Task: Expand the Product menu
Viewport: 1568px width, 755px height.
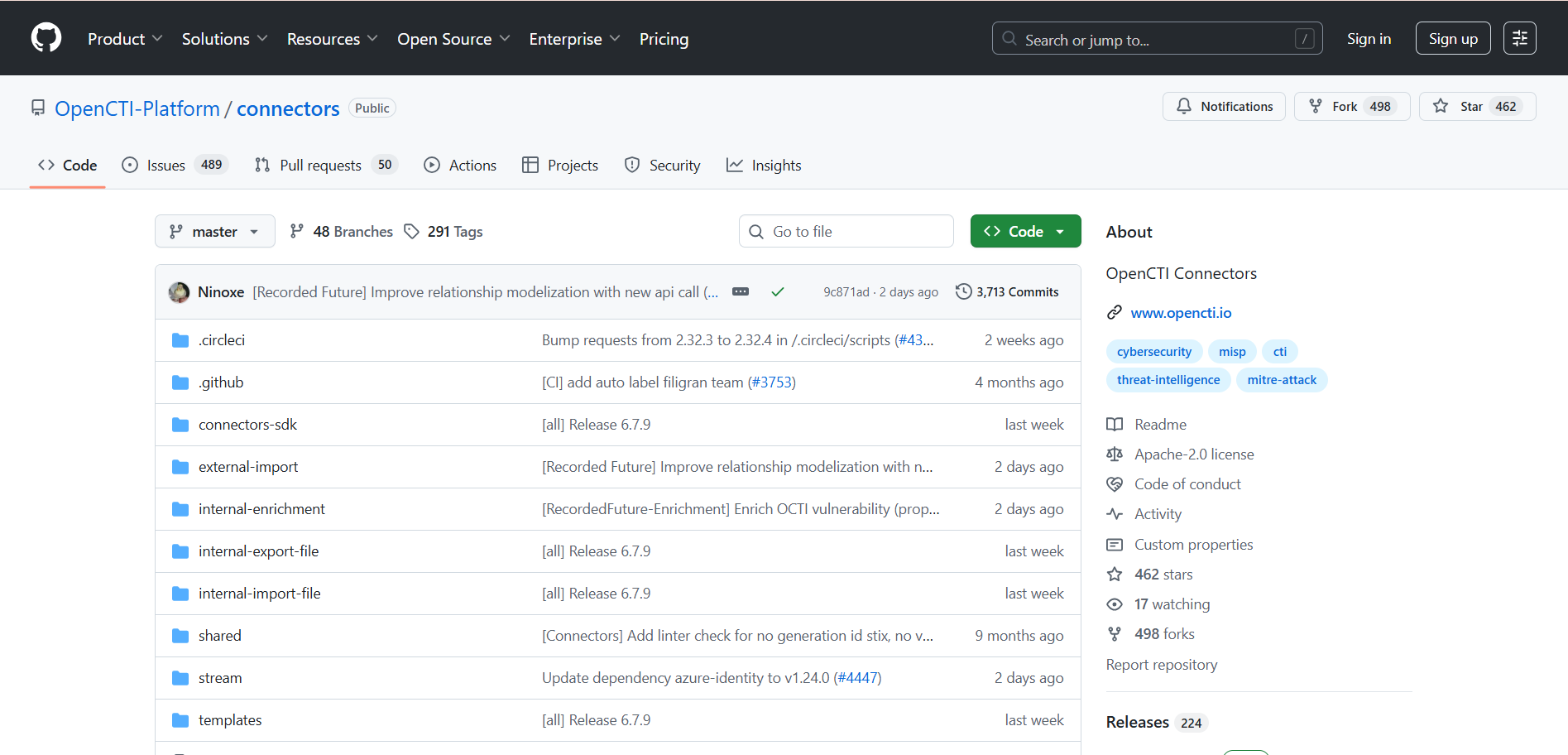Action: [125, 39]
